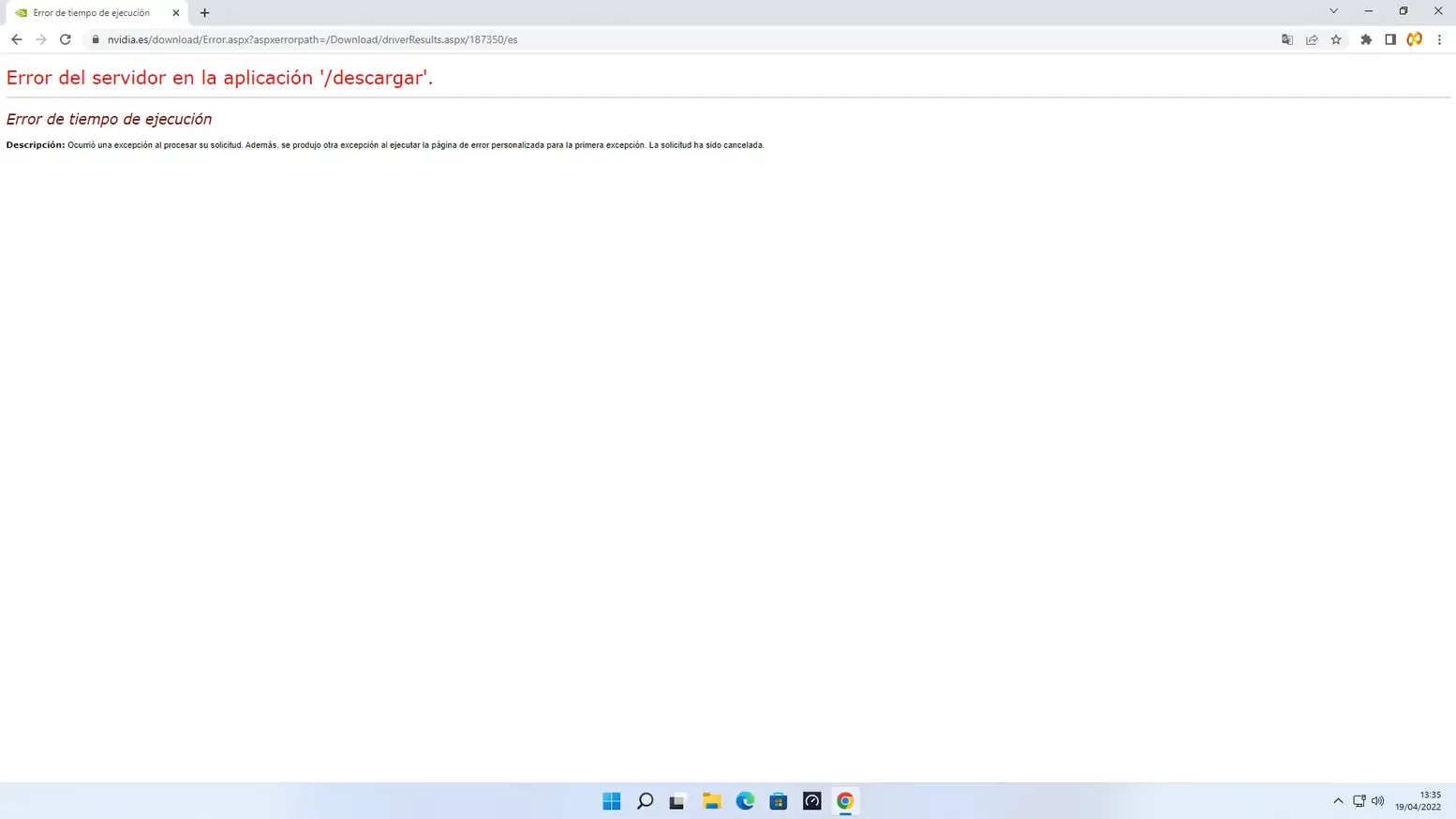The image size is (1456, 819).
Task: Open volume control tray icon
Action: 1377,801
